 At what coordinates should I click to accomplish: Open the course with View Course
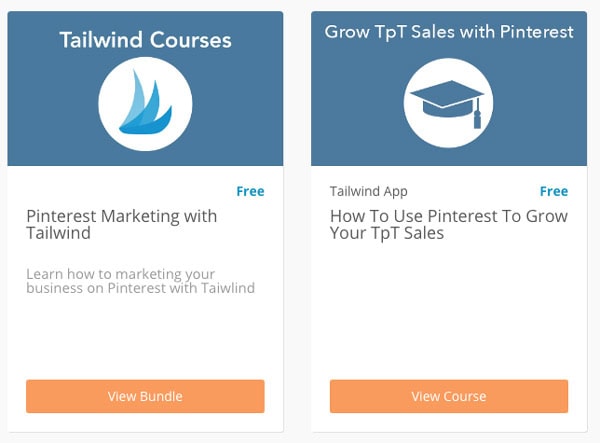[449, 396]
